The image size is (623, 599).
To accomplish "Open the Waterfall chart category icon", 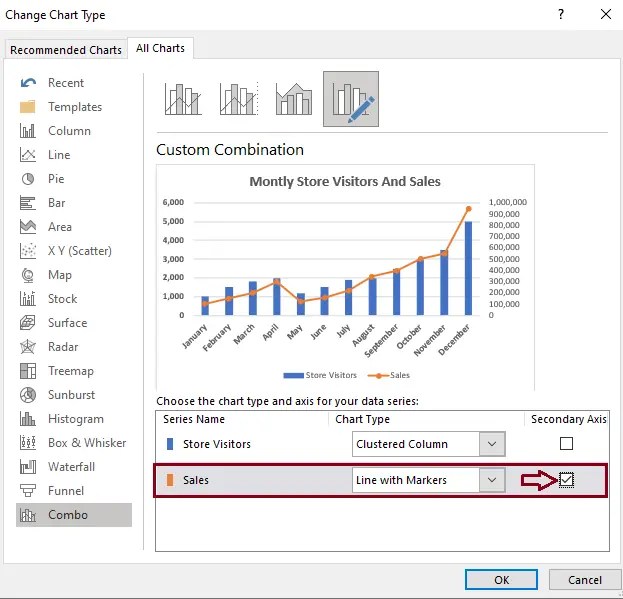I will pyautogui.click(x=28, y=467).
